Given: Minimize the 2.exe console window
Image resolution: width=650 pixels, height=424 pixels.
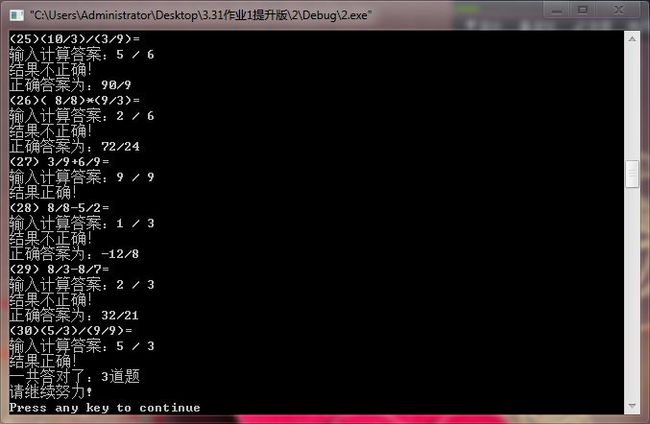Looking at the screenshot, I should click(x=556, y=10).
